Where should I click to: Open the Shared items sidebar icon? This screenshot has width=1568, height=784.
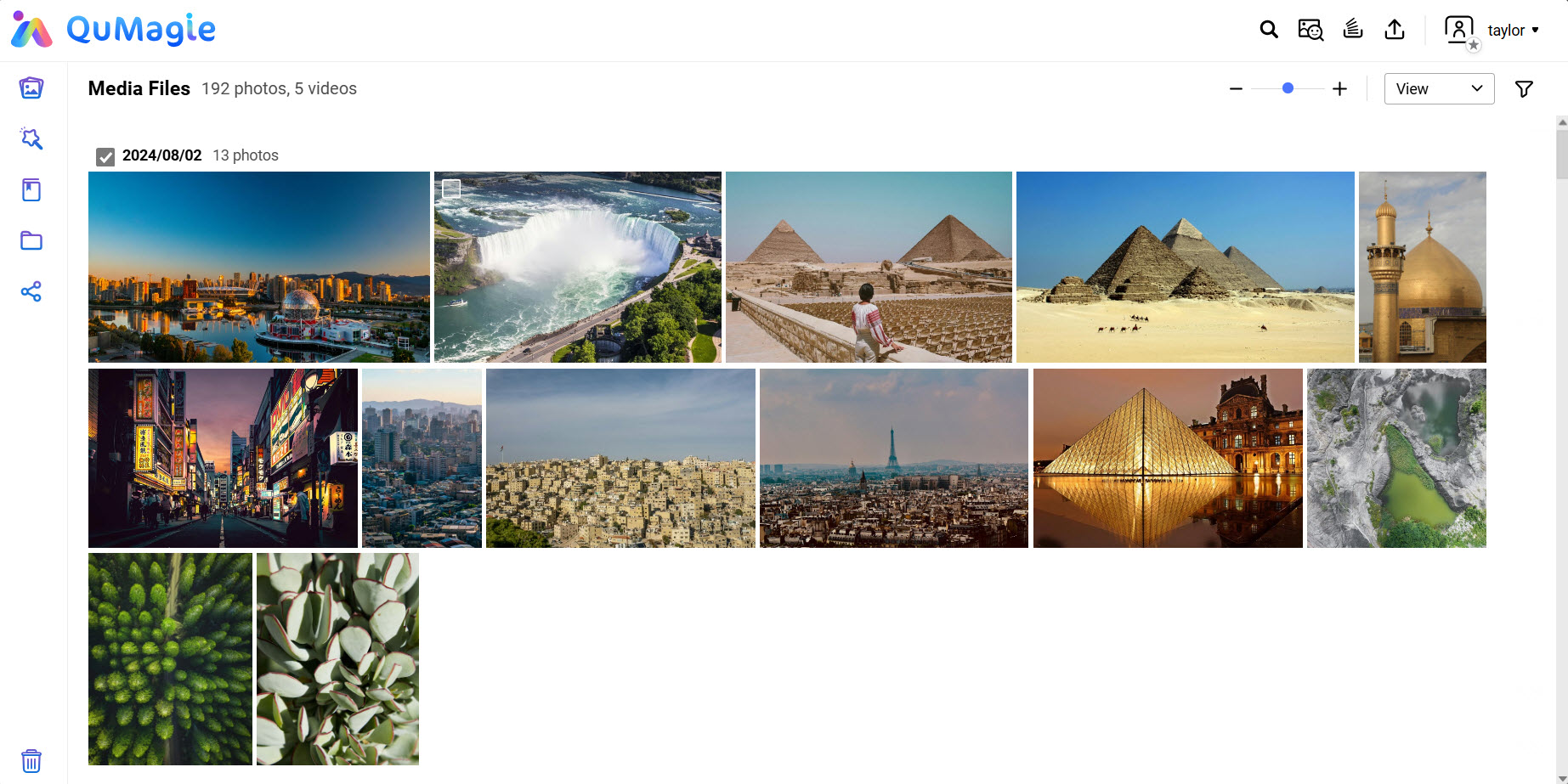[x=31, y=291]
